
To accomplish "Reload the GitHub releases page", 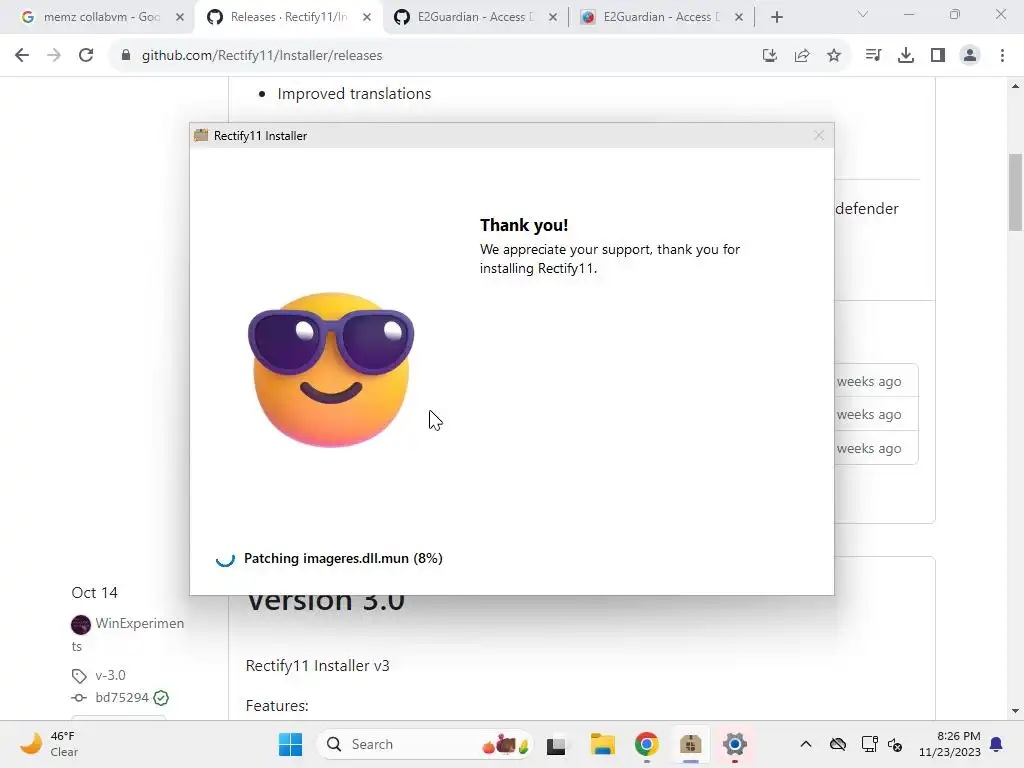I will tap(86, 56).
